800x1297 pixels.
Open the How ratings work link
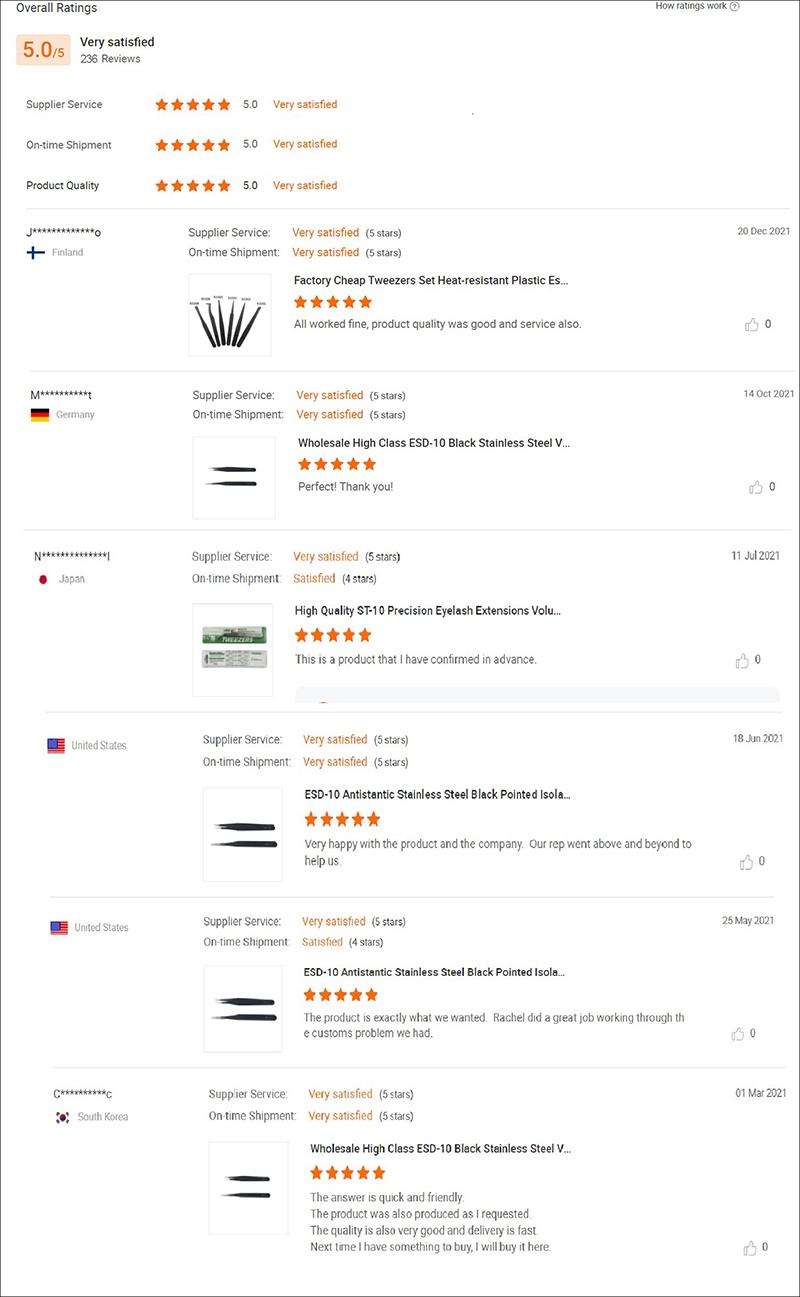[690, 6]
